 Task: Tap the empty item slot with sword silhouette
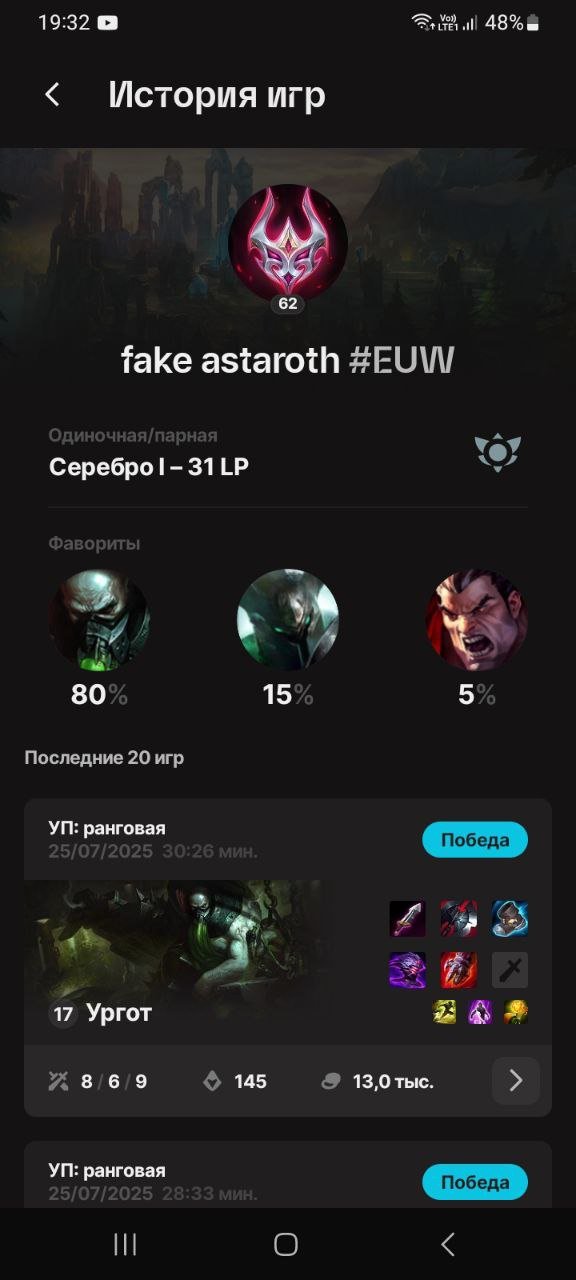coord(510,969)
